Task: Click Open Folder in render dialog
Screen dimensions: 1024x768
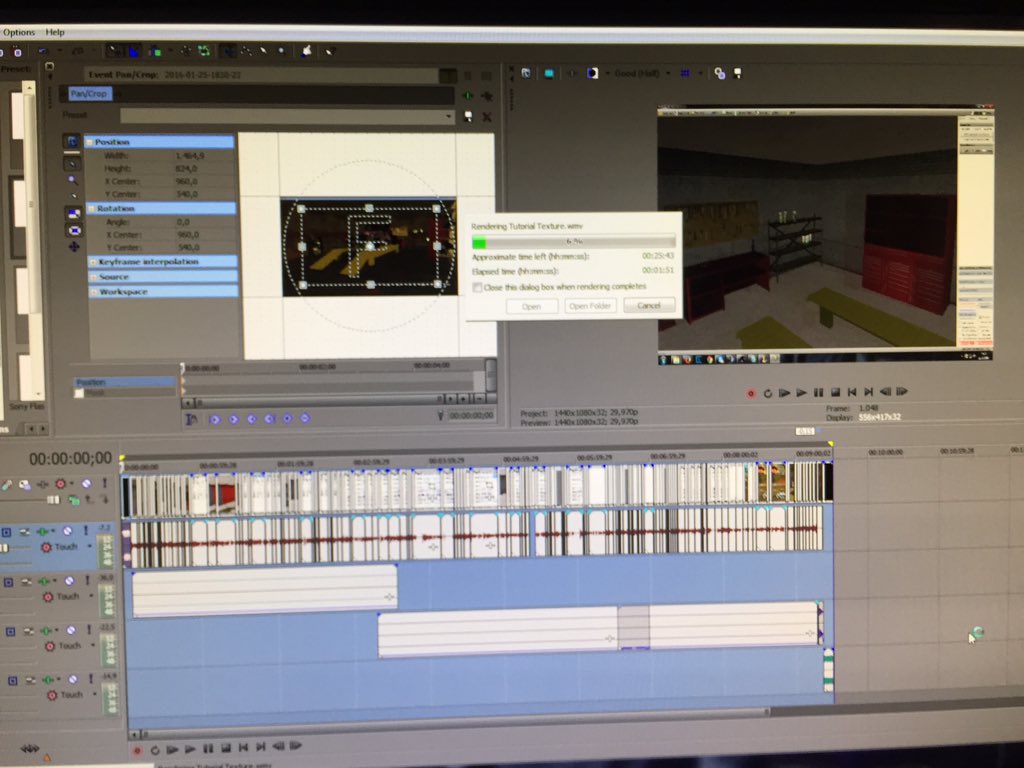Action: point(590,306)
